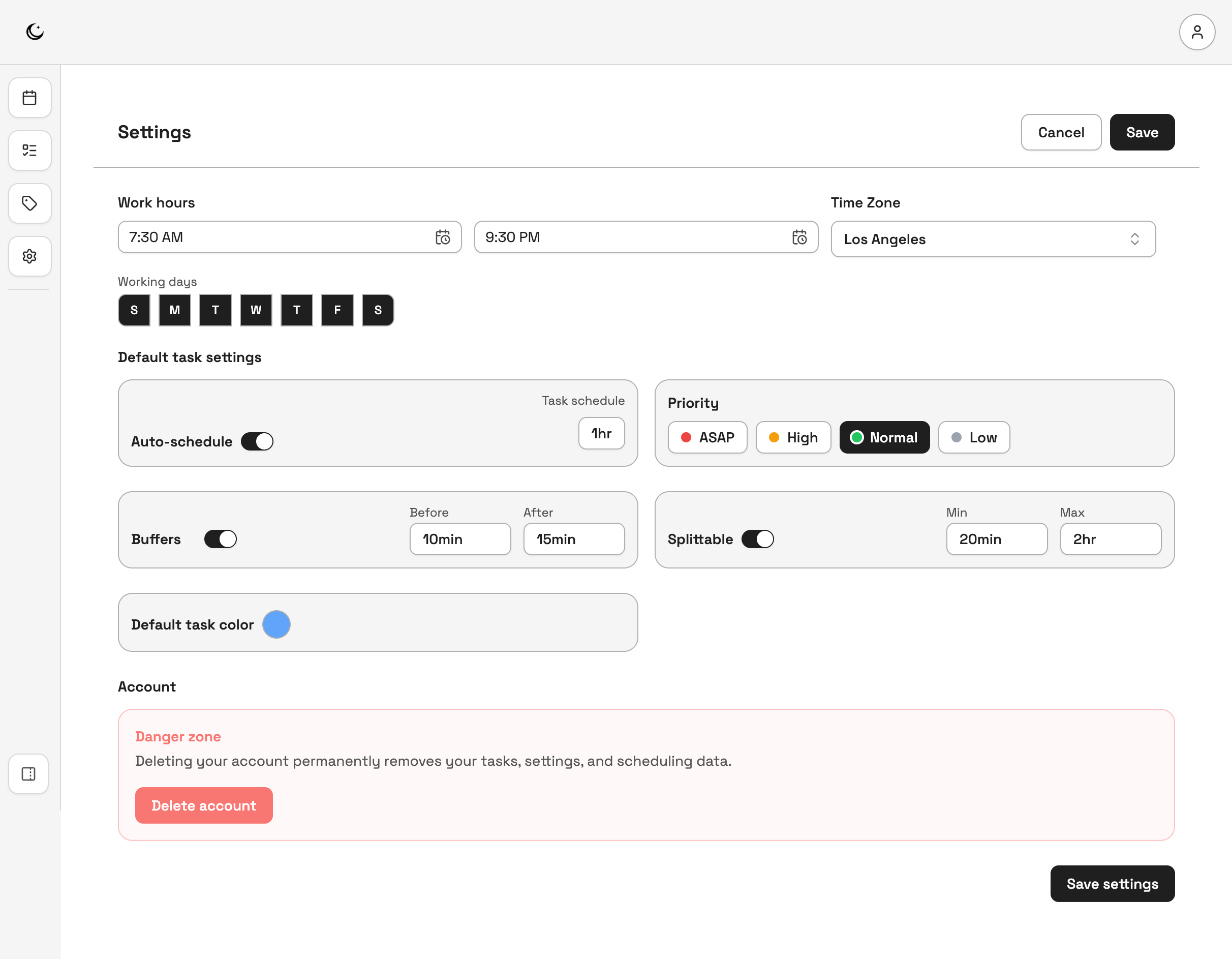The image size is (1232, 959).
Task: Open time picker for 9:30 PM
Action: click(x=799, y=237)
